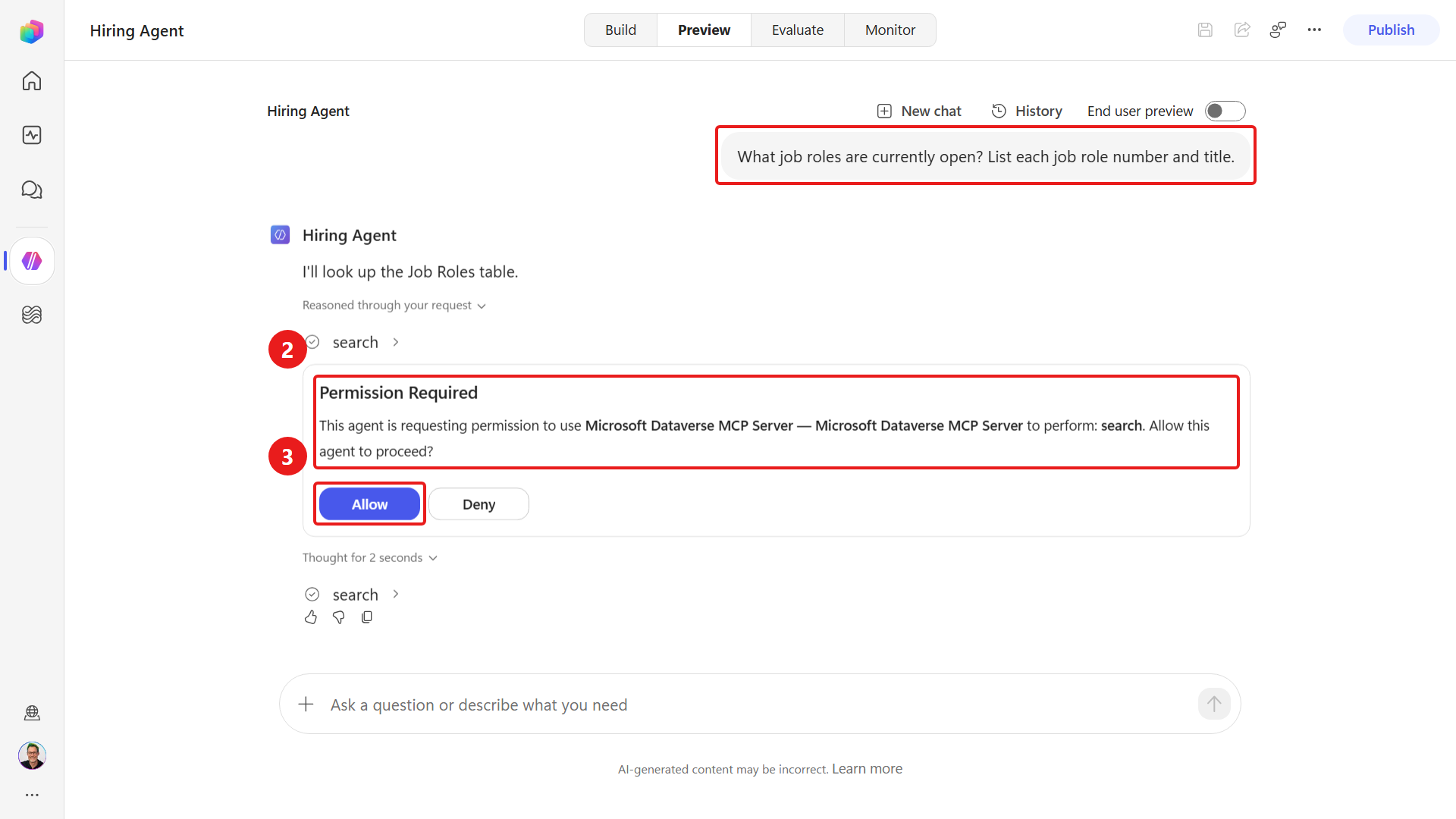
Task: Open the activity monitor sidebar icon
Action: click(x=32, y=135)
